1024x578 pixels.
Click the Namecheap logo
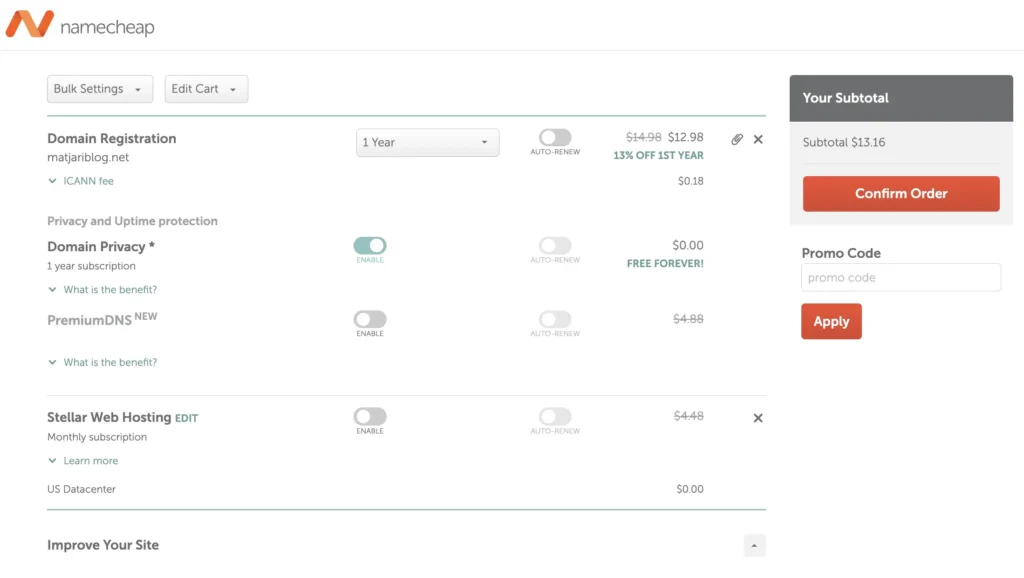(x=80, y=25)
